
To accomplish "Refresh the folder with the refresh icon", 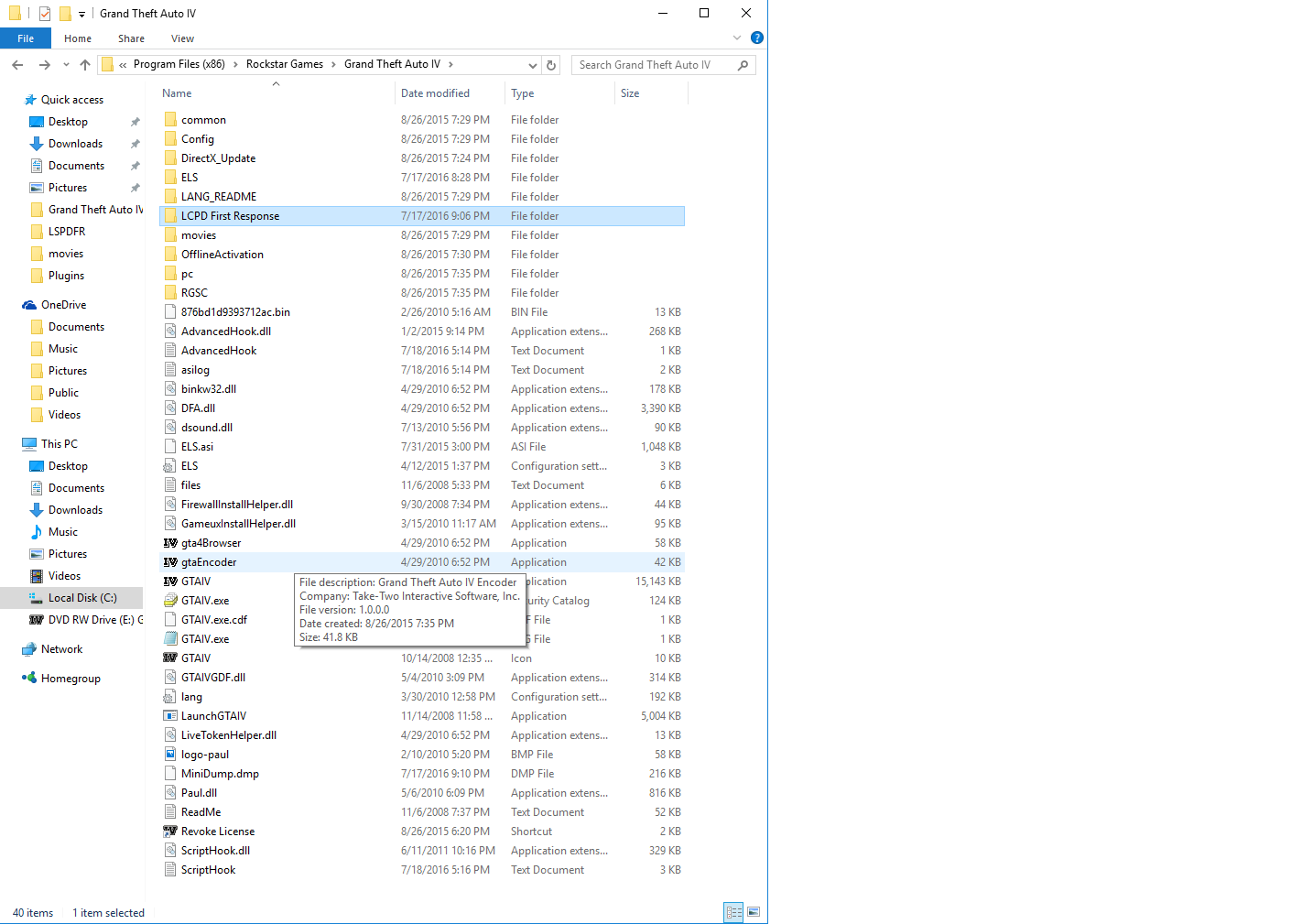I will pyautogui.click(x=551, y=65).
